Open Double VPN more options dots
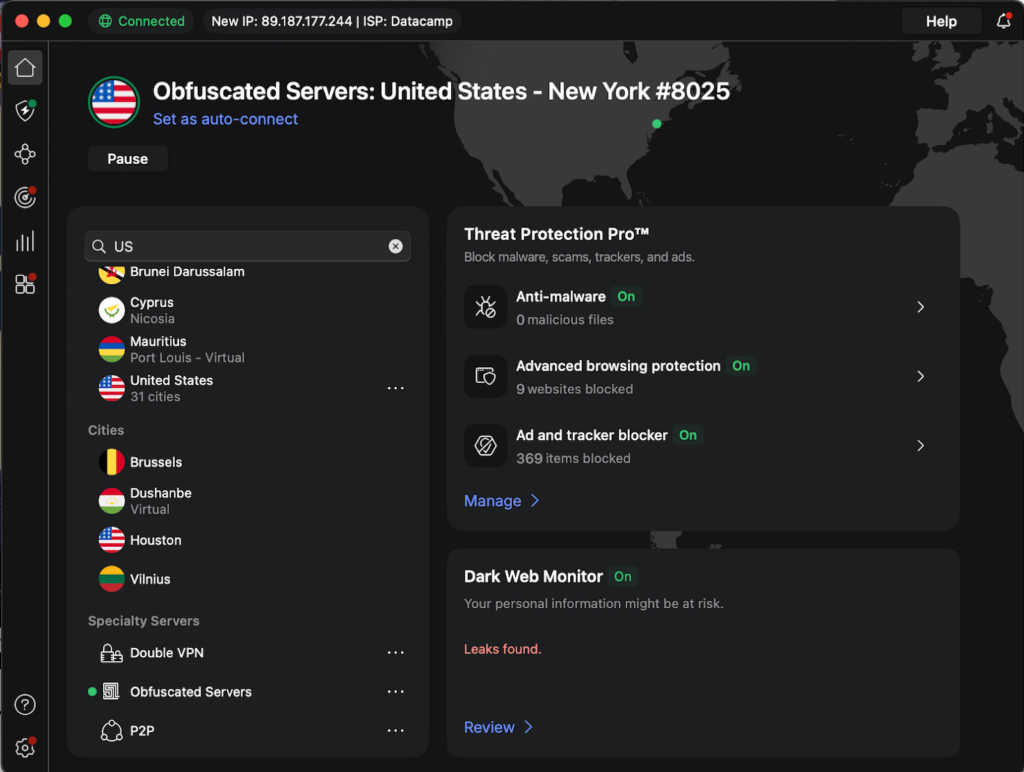The height and width of the screenshot is (772, 1024). click(395, 652)
